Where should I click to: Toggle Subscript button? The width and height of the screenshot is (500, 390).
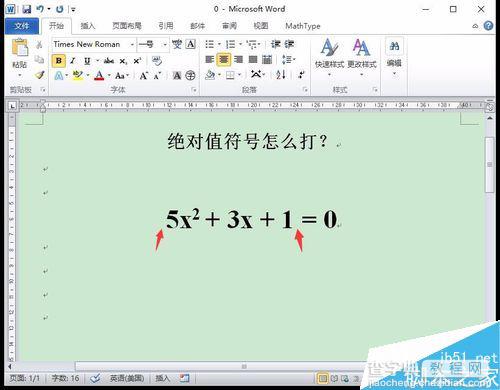point(123,61)
